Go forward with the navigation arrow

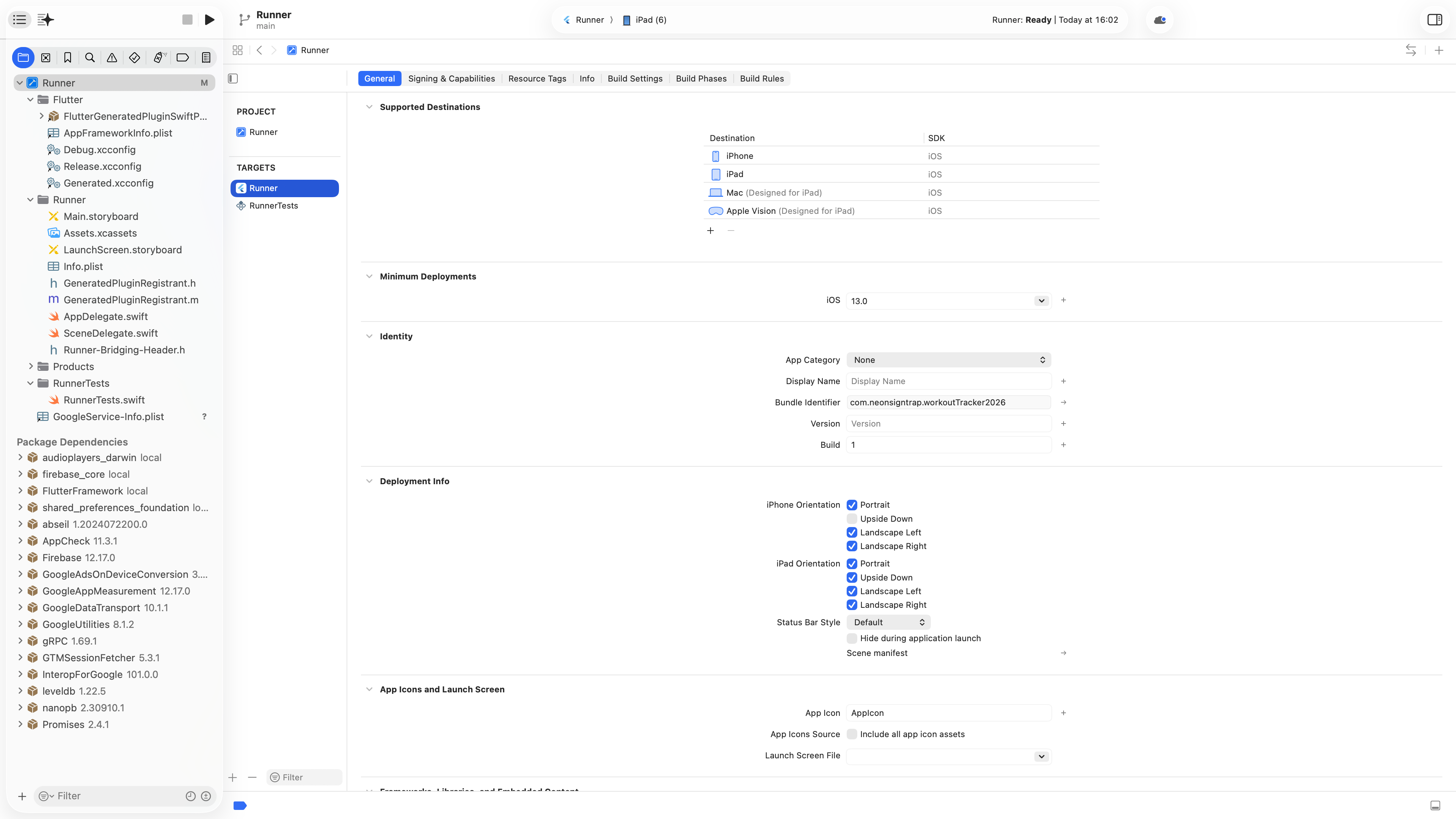click(274, 50)
